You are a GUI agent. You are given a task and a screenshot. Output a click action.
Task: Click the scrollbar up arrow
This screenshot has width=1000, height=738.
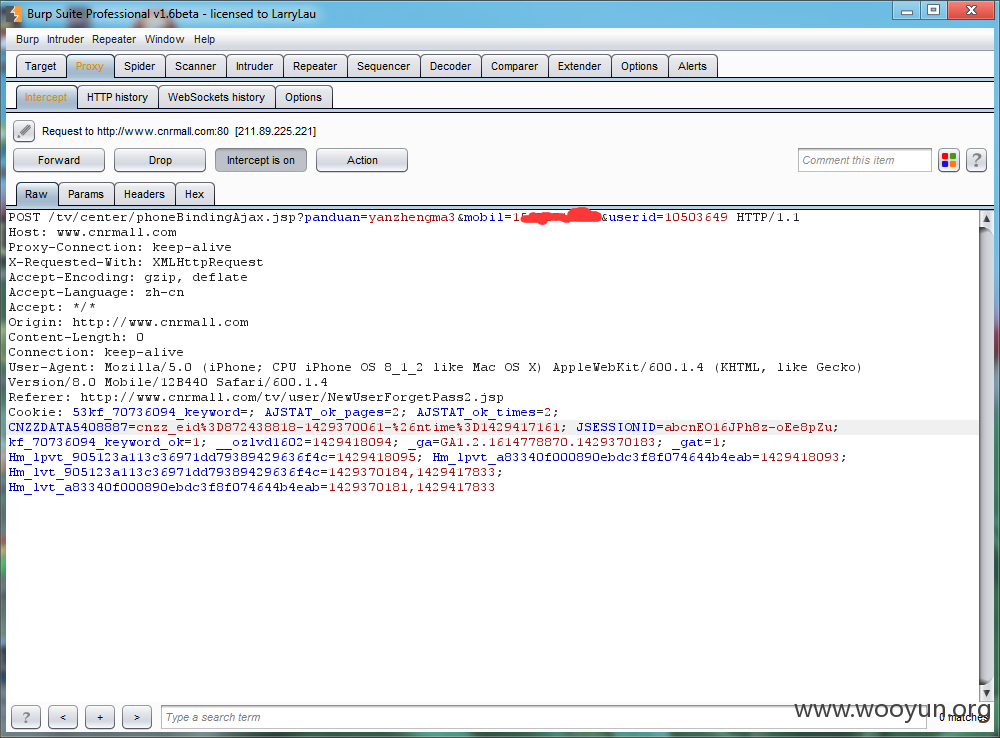pos(986,218)
